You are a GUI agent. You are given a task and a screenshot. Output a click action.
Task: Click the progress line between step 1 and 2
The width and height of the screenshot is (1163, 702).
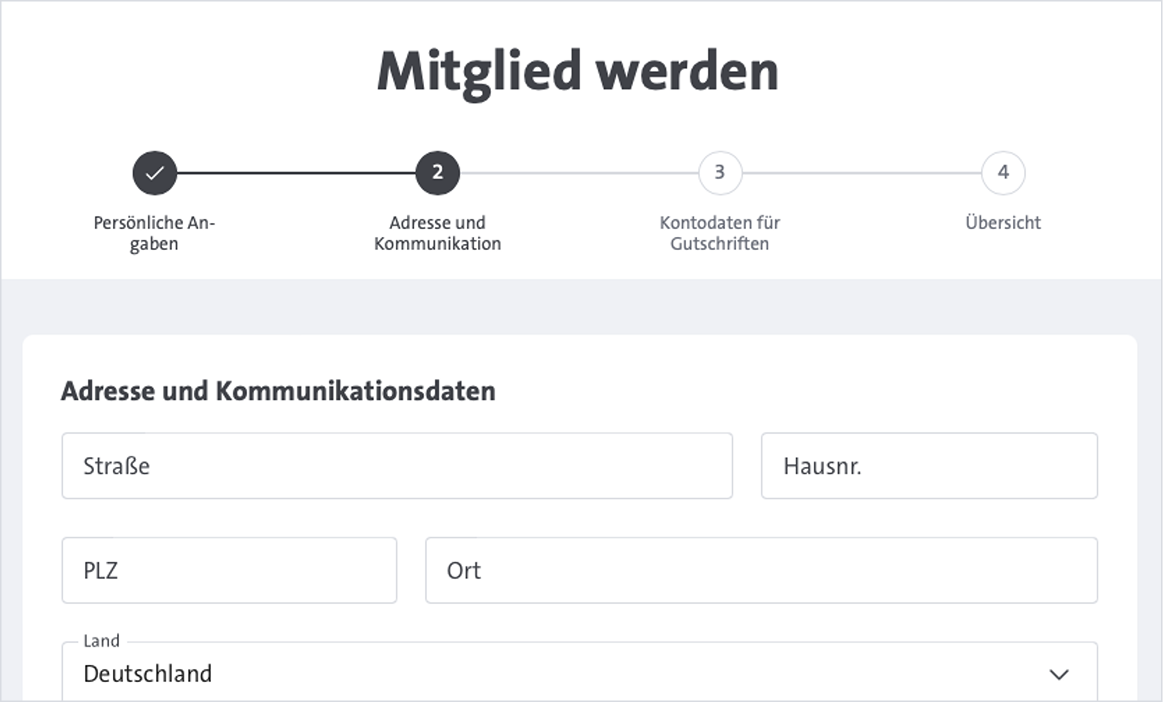coord(295,172)
